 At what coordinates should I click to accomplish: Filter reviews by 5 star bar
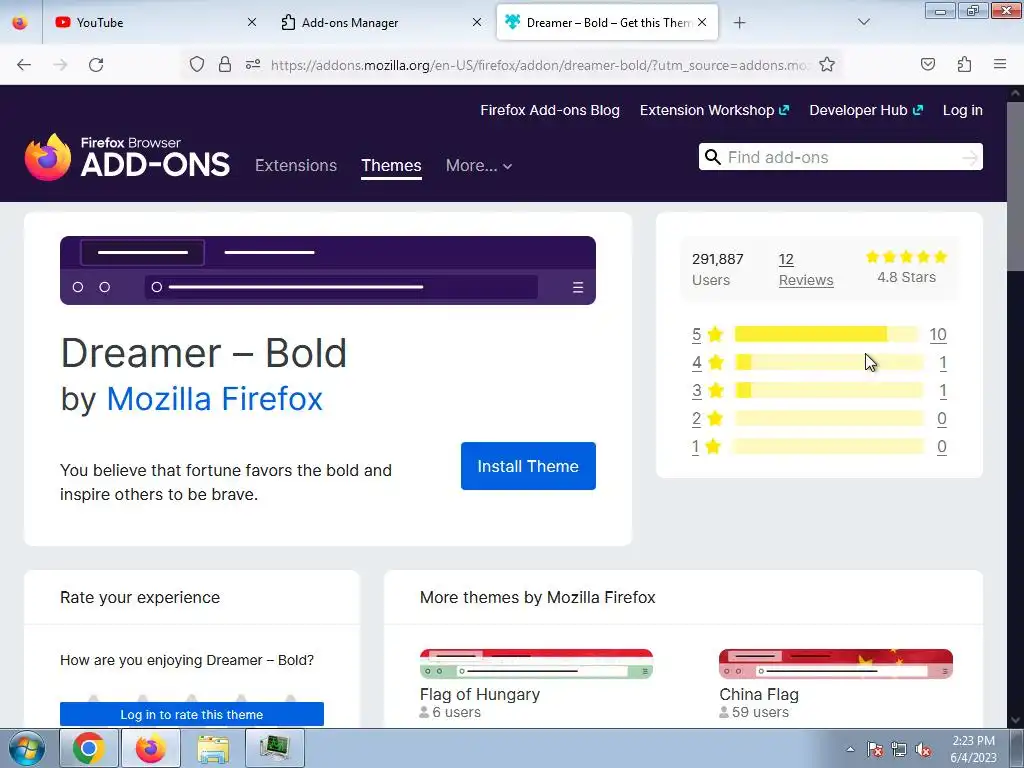click(829, 334)
